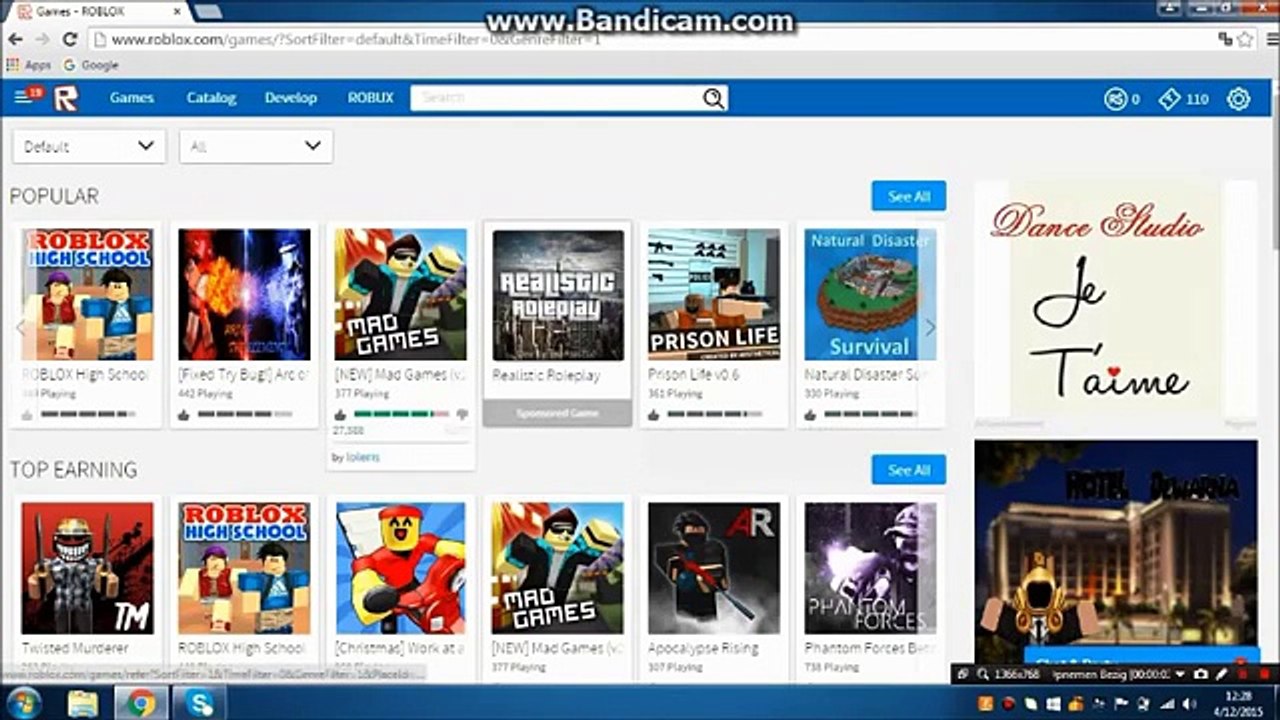Viewport: 1280px width, 720px height.
Task: Click See All for Popular games
Action: pos(909,196)
